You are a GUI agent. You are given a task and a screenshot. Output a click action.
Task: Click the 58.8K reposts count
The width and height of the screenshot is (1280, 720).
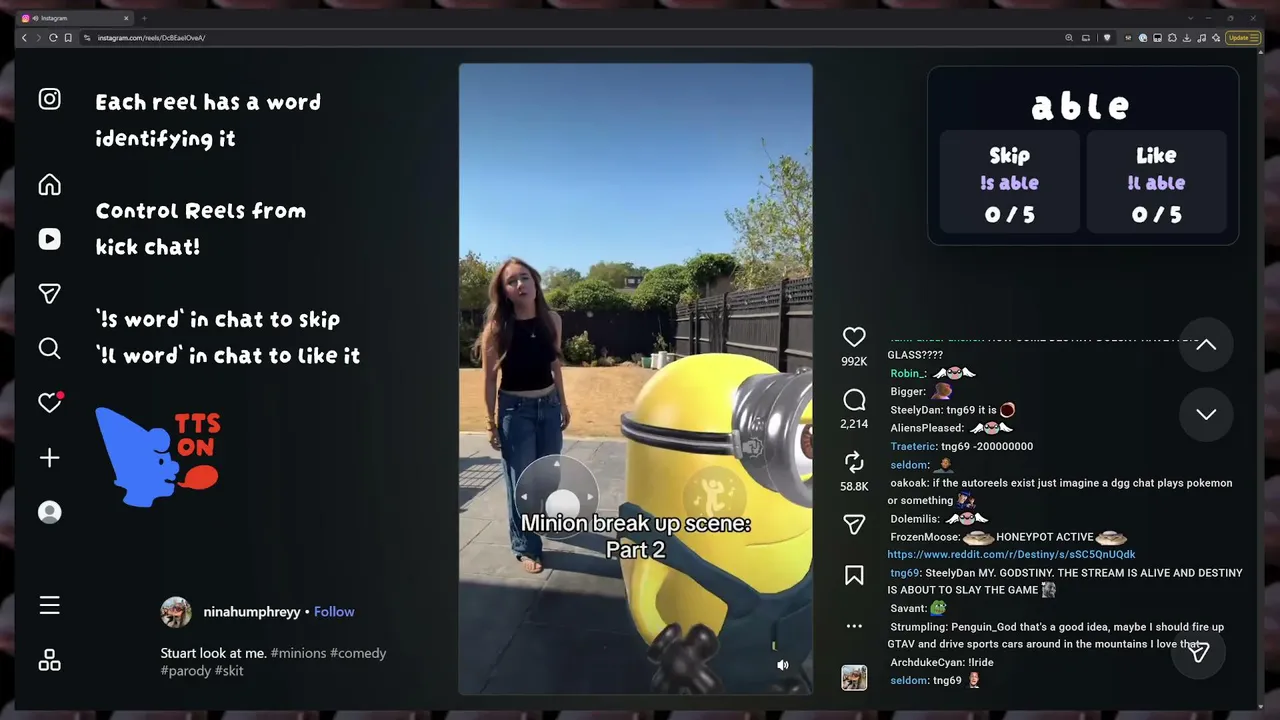(854, 486)
